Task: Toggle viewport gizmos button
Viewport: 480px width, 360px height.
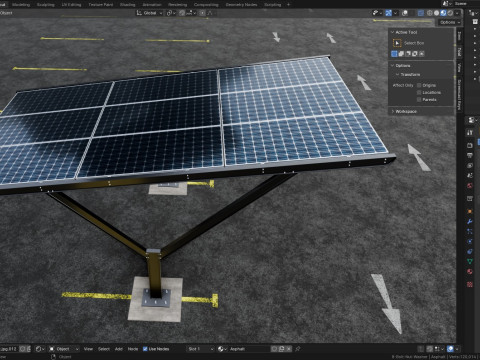Action: [x=389, y=13]
